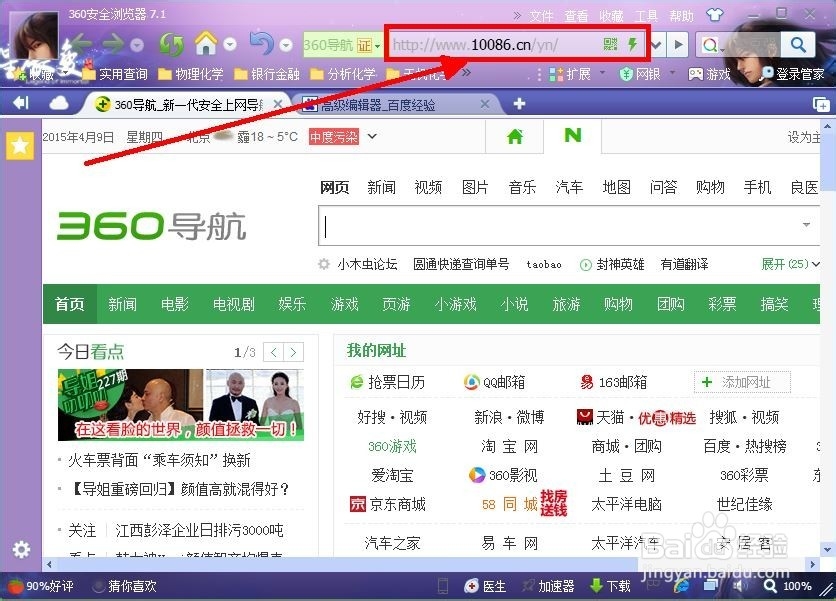Click the green N tab icon
Viewport: 836px width, 601px height.
point(573,135)
